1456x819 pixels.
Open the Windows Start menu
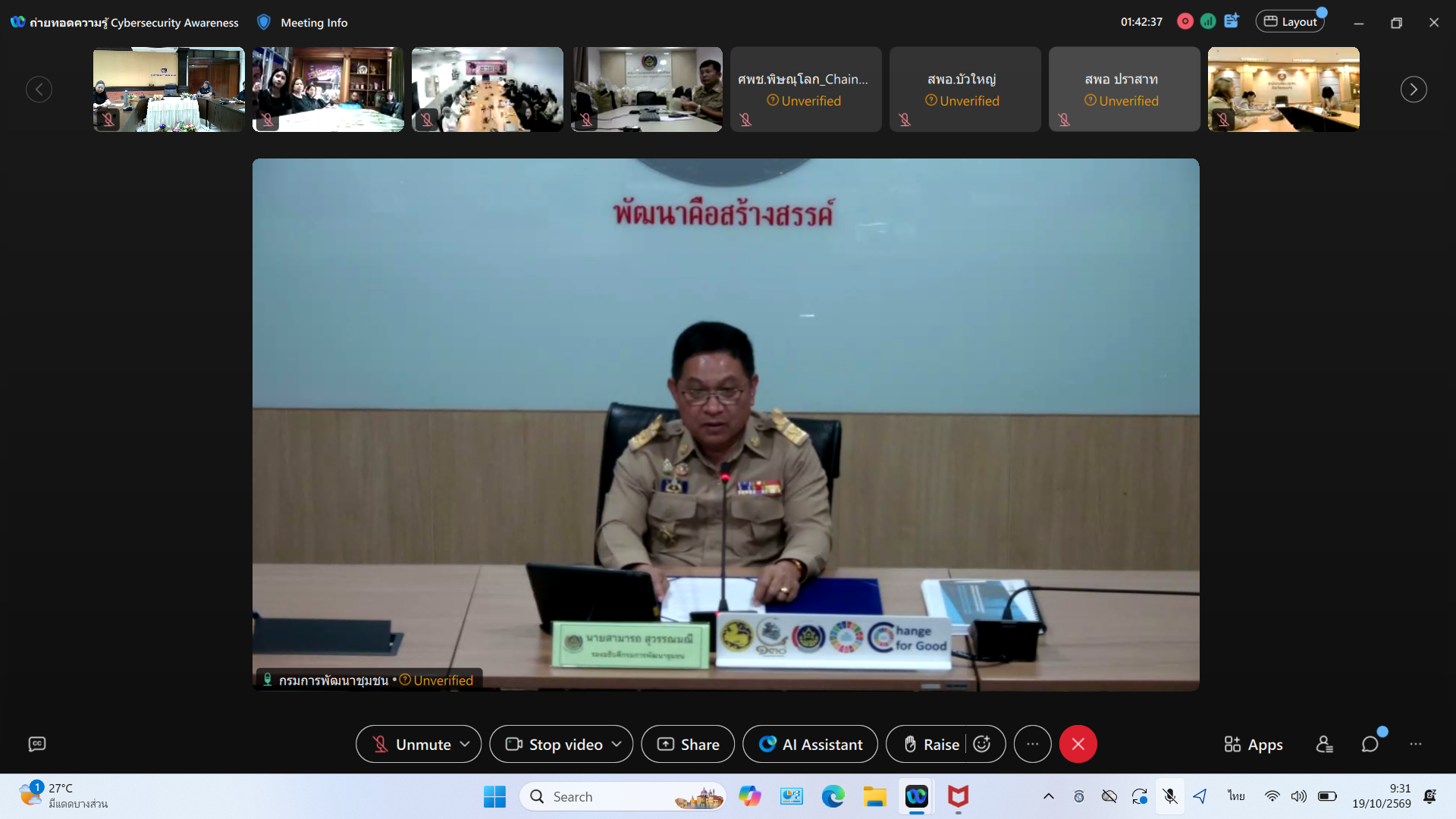tap(494, 796)
